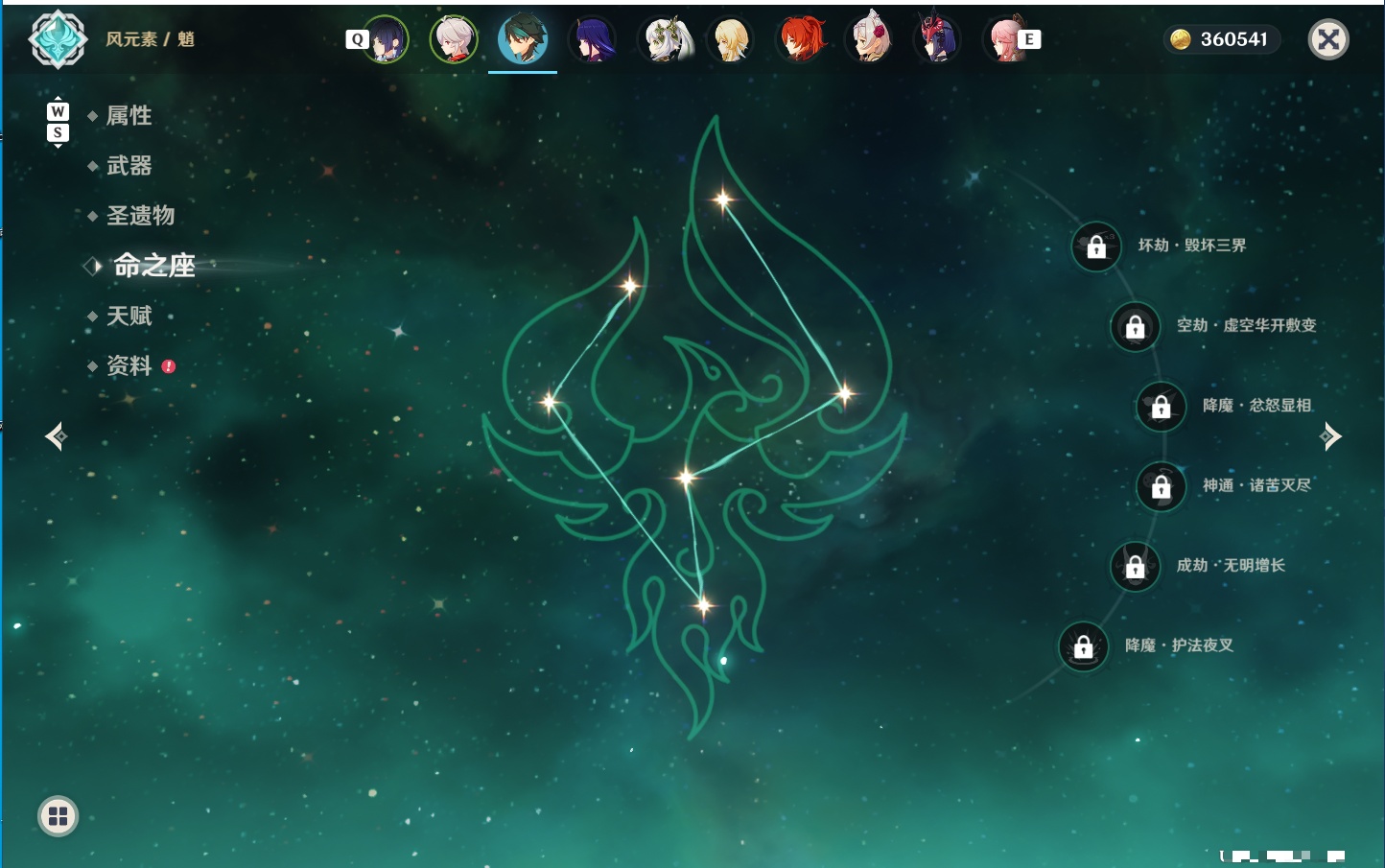Switch to the 属性 attributes tab
Screen dimensions: 1385x868
(x=129, y=116)
